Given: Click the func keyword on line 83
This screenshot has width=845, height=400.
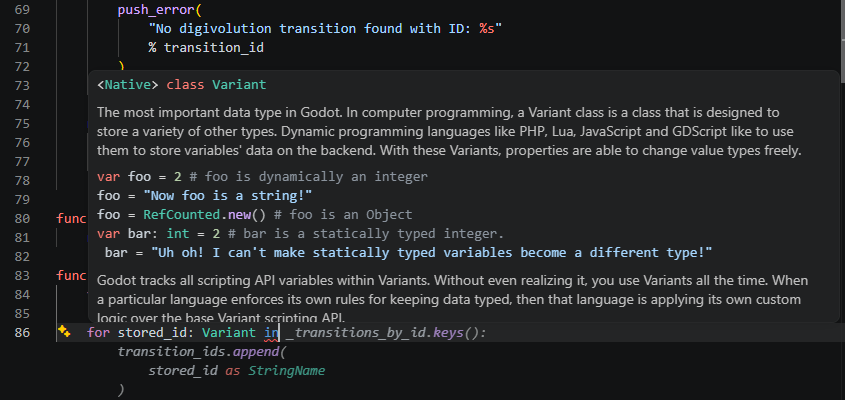Looking at the screenshot, I should (x=72, y=275).
